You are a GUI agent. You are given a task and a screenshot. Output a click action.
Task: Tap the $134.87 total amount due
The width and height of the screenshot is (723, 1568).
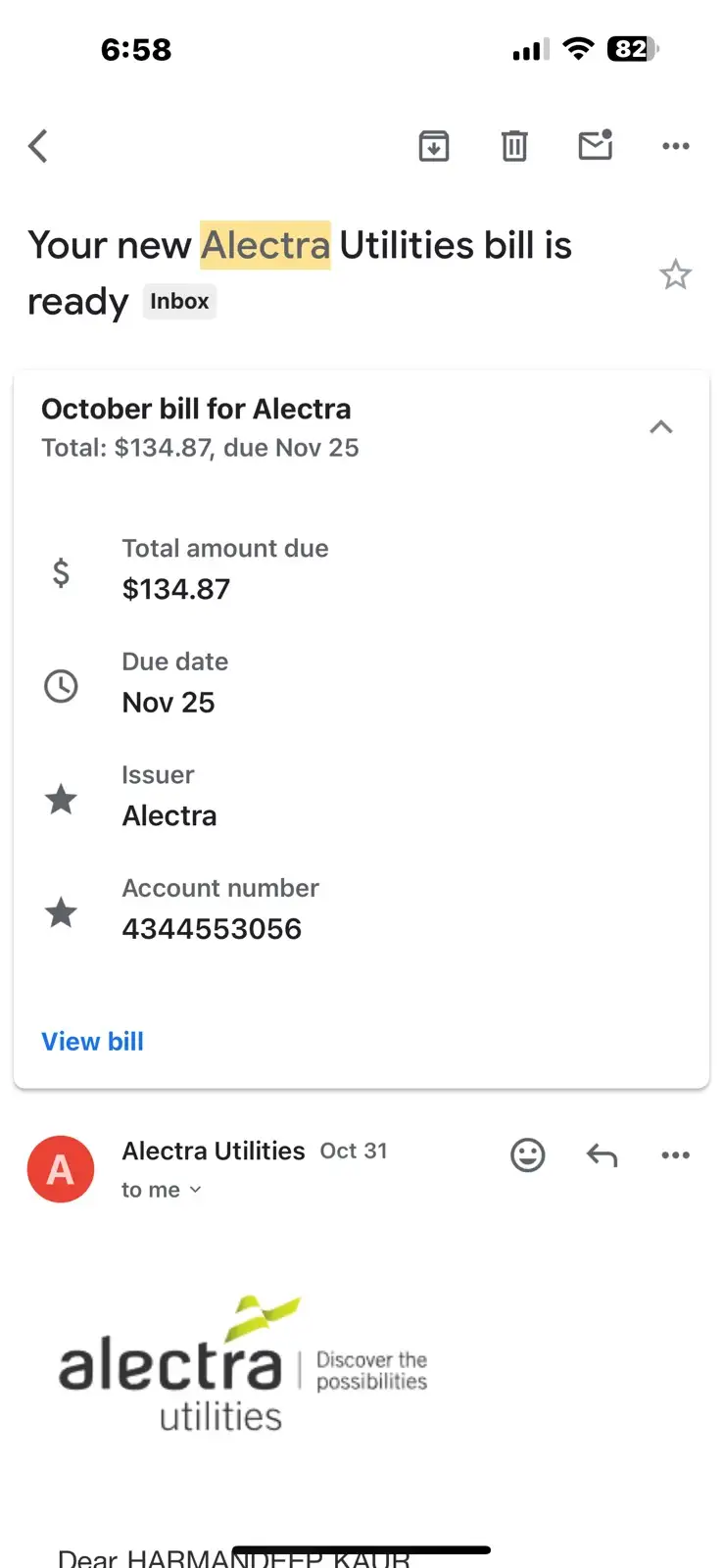(176, 589)
